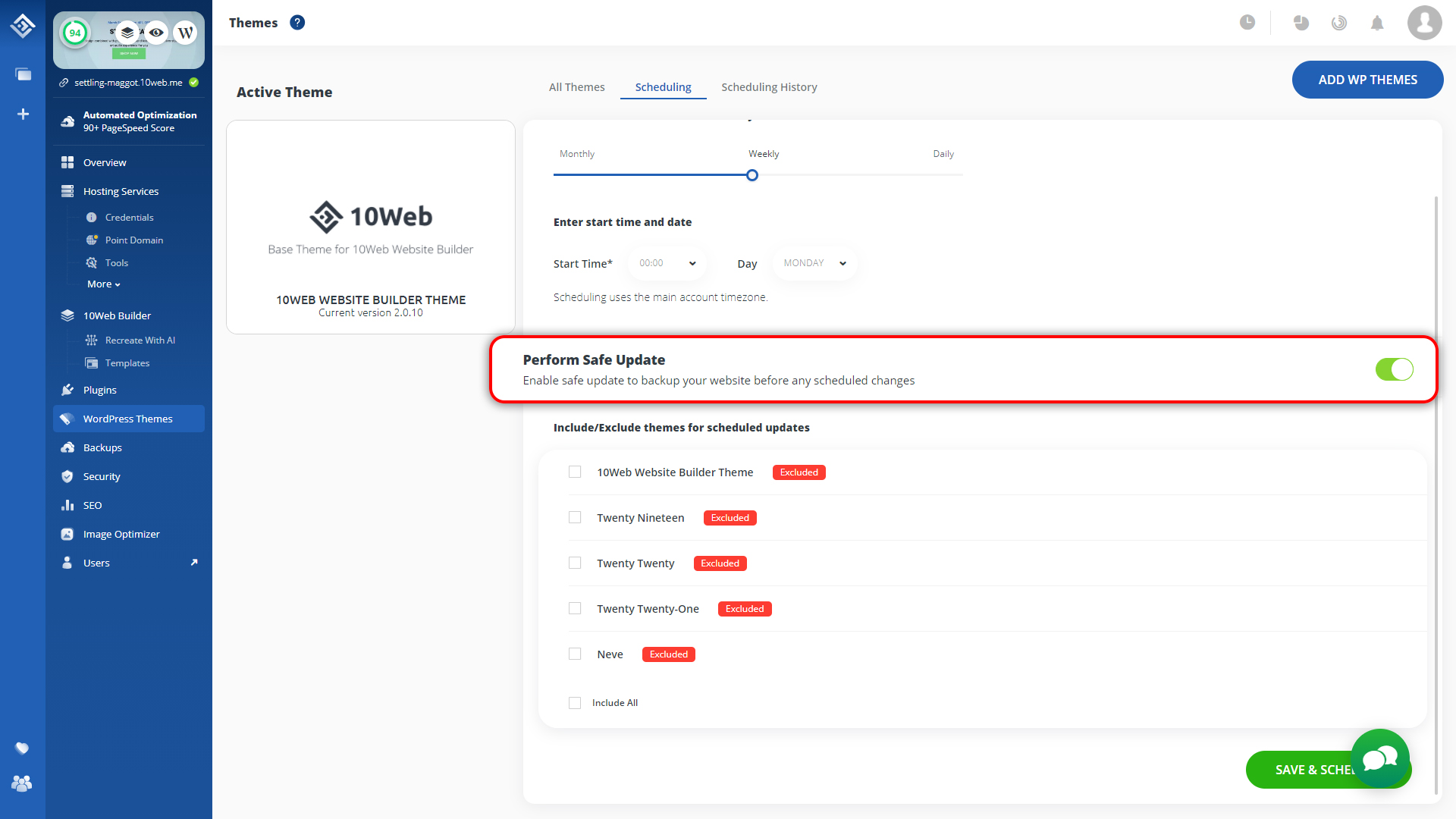1456x819 pixels.
Task: Click the Plugins plug icon
Action: pos(67,390)
